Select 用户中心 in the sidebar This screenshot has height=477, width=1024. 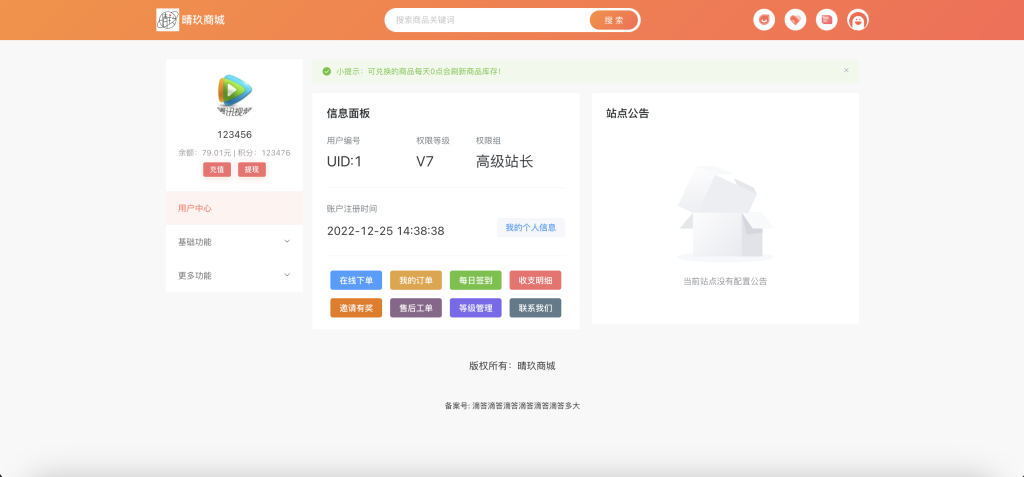(x=234, y=208)
